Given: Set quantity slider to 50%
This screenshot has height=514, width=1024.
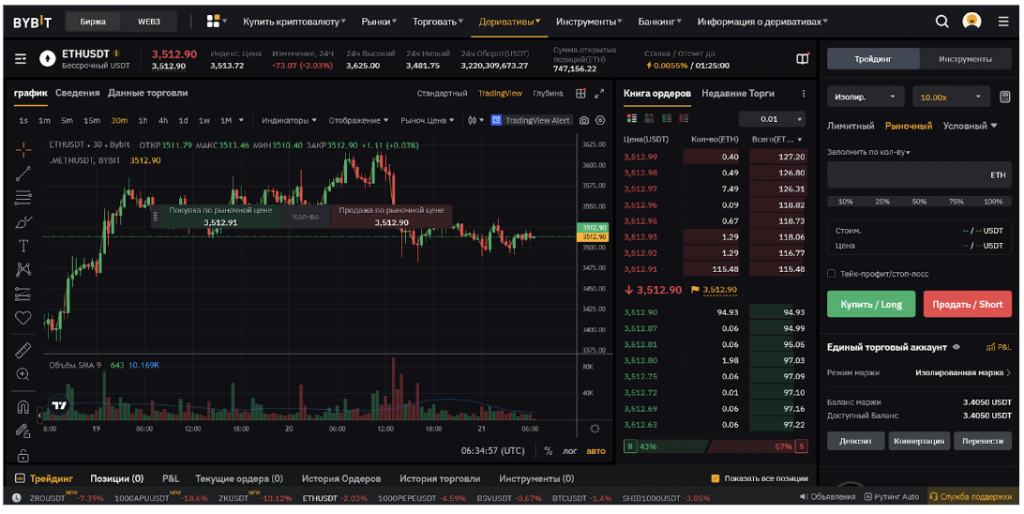Looking at the screenshot, I should click(x=918, y=201).
